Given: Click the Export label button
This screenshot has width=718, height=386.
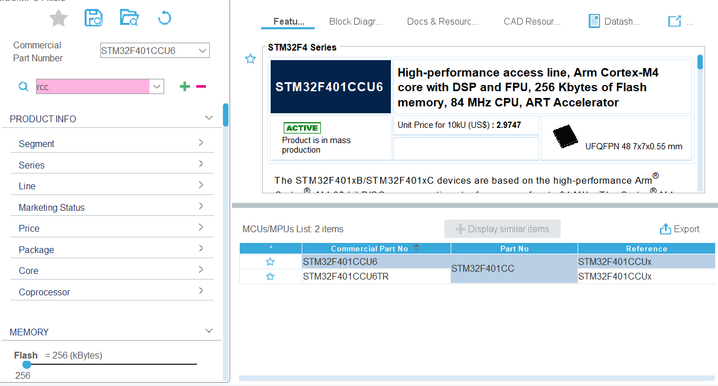Looking at the screenshot, I should pyautogui.click(x=686, y=229).
